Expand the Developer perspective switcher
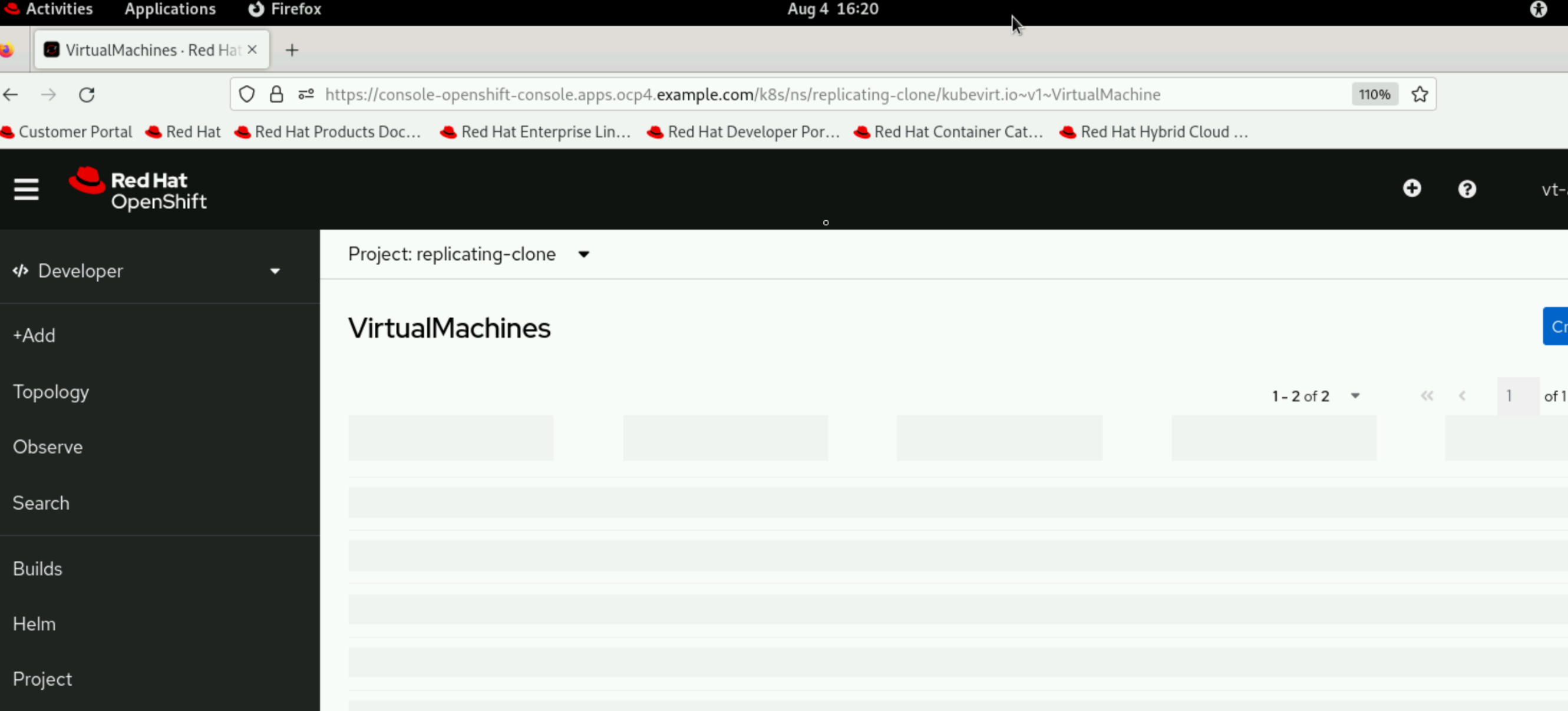Screen dimensions: 1568x711 (146, 271)
